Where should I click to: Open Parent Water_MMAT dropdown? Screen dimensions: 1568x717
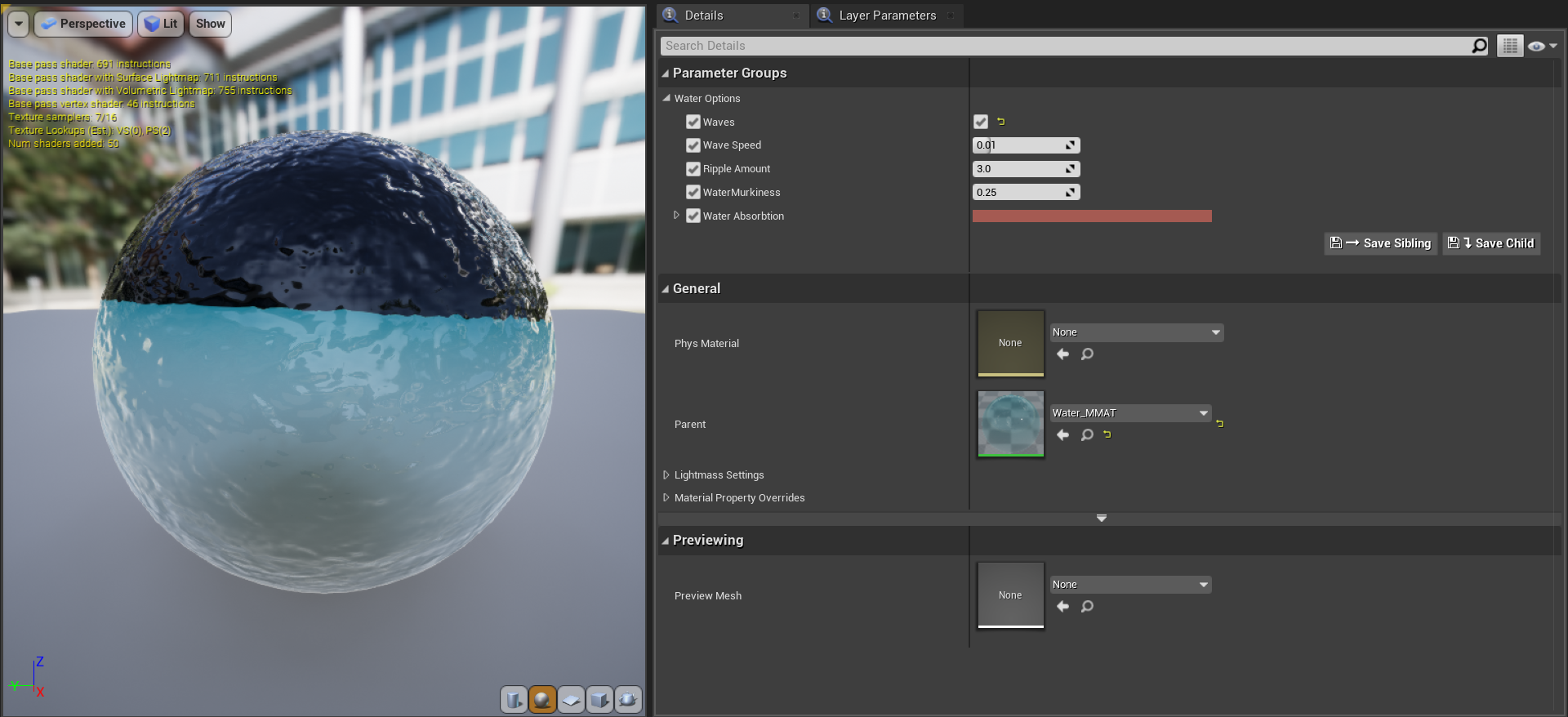pos(1130,413)
